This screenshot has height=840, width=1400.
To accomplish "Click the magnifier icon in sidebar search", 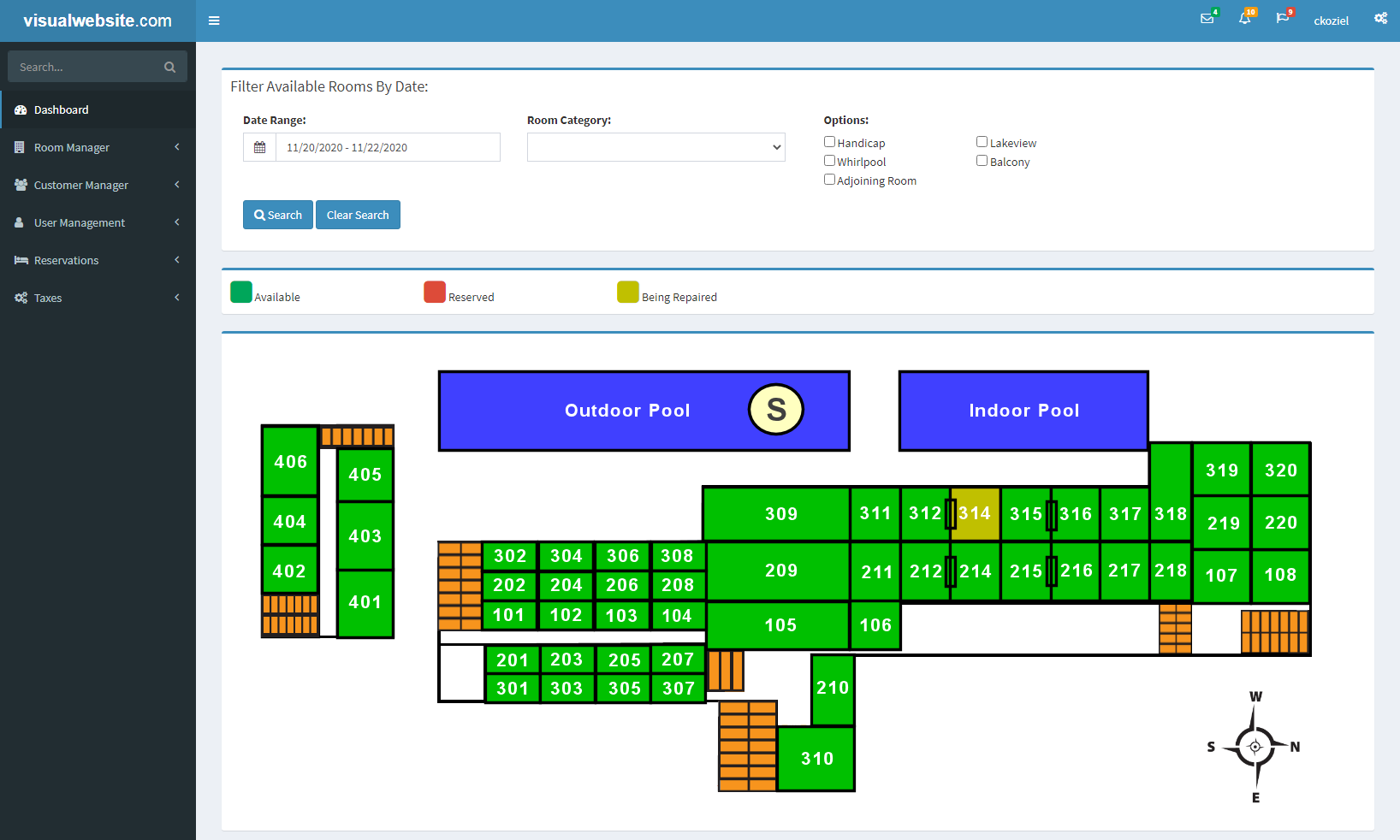I will [x=169, y=67].
